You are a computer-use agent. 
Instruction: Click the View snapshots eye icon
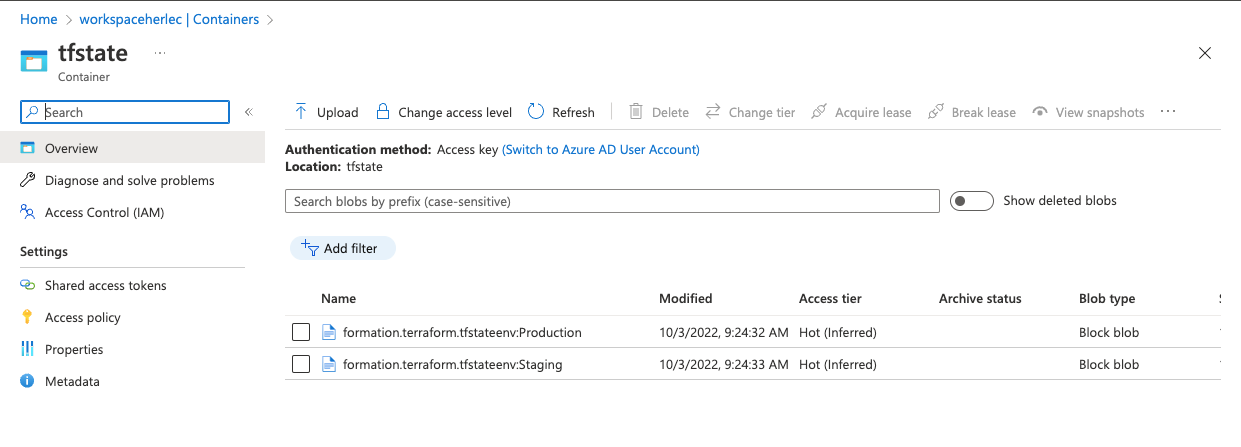point(1040,112)
